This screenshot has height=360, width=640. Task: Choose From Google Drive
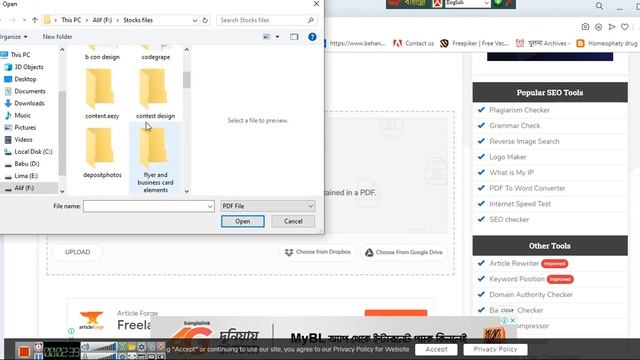[404, 252]
